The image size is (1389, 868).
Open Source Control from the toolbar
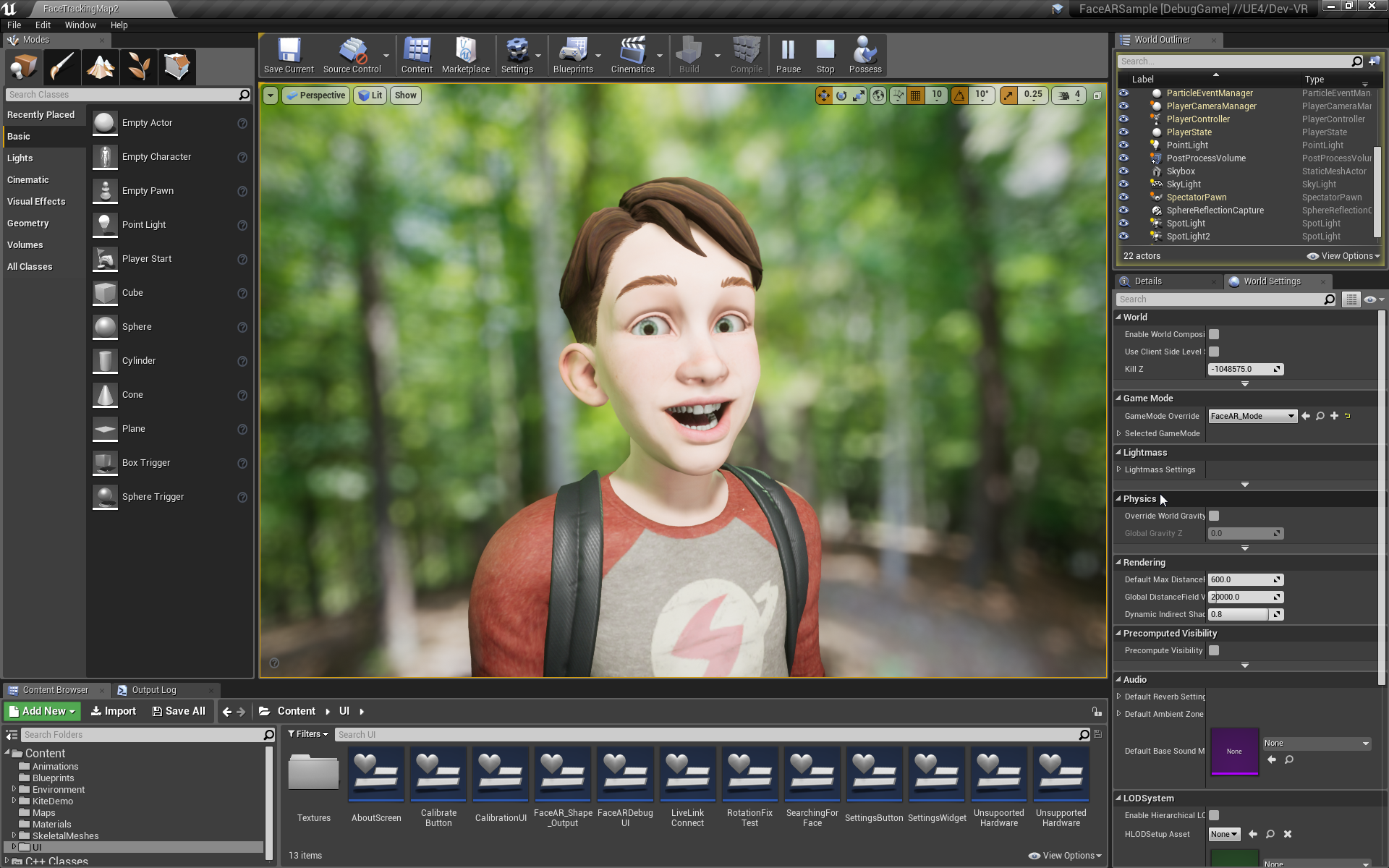(352, 55)
